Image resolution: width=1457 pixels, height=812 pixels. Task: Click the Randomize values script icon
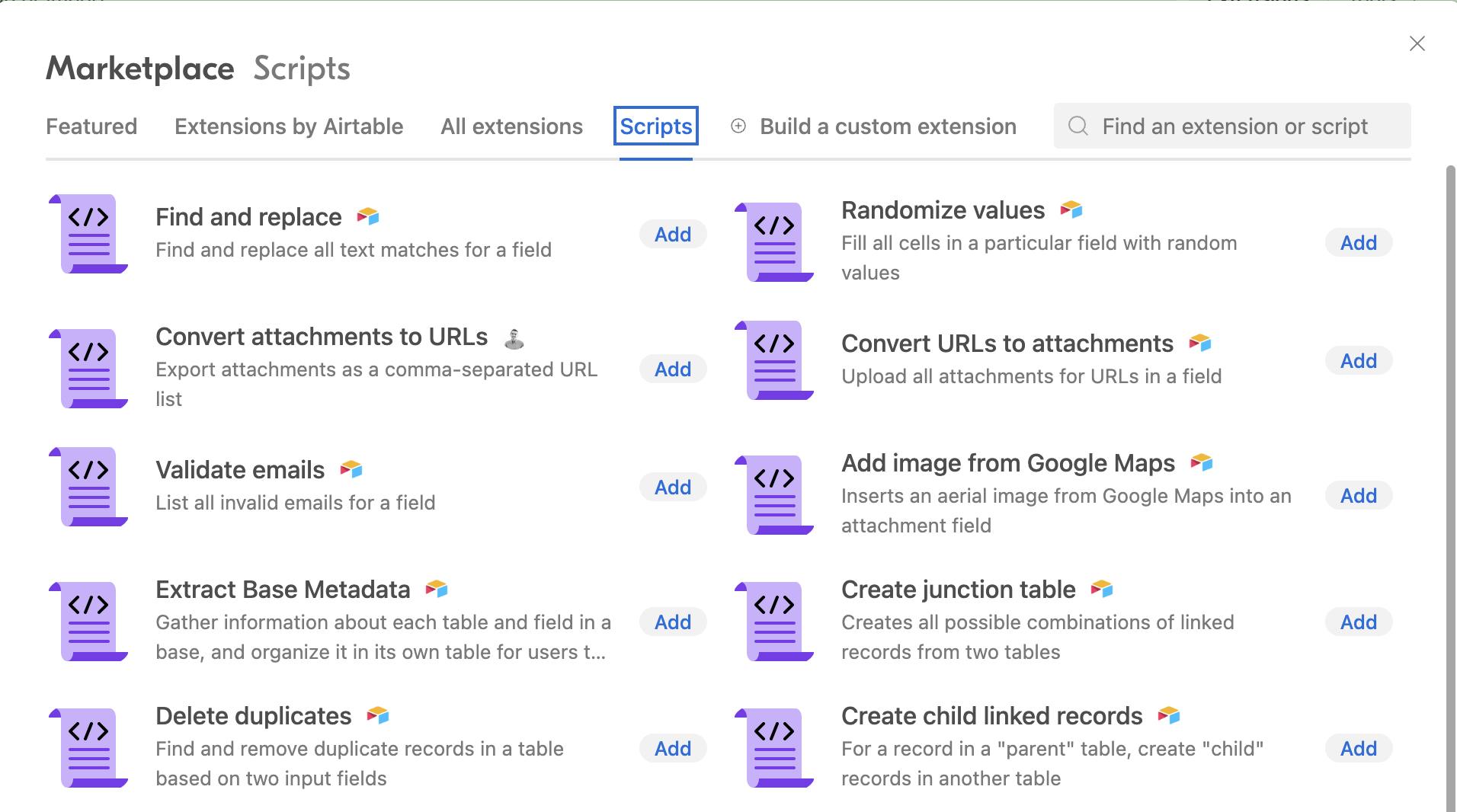[775, 242]
